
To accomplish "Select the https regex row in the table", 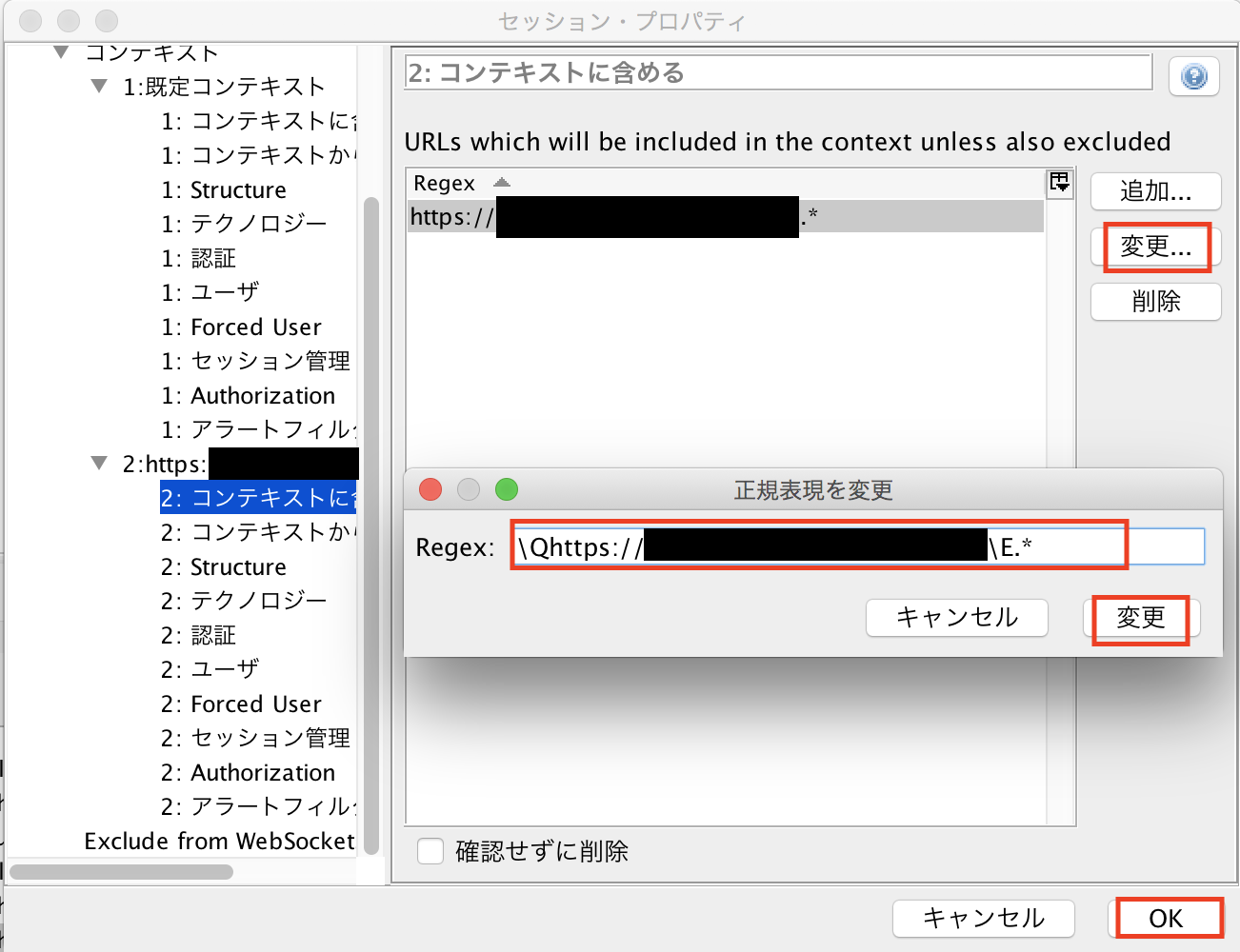I will click(725, 217).
